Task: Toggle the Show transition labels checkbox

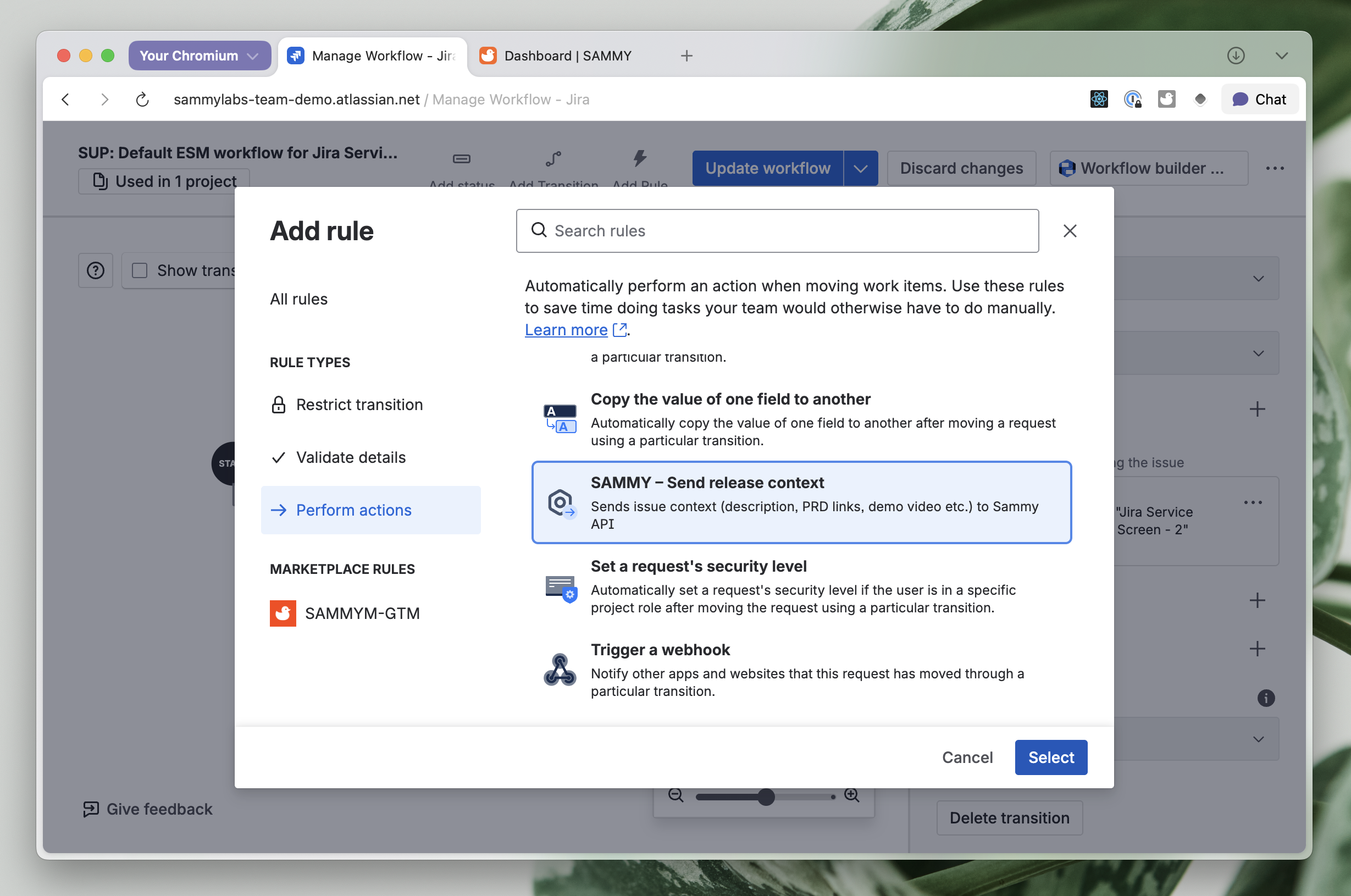Action: [x=140, y=270]
